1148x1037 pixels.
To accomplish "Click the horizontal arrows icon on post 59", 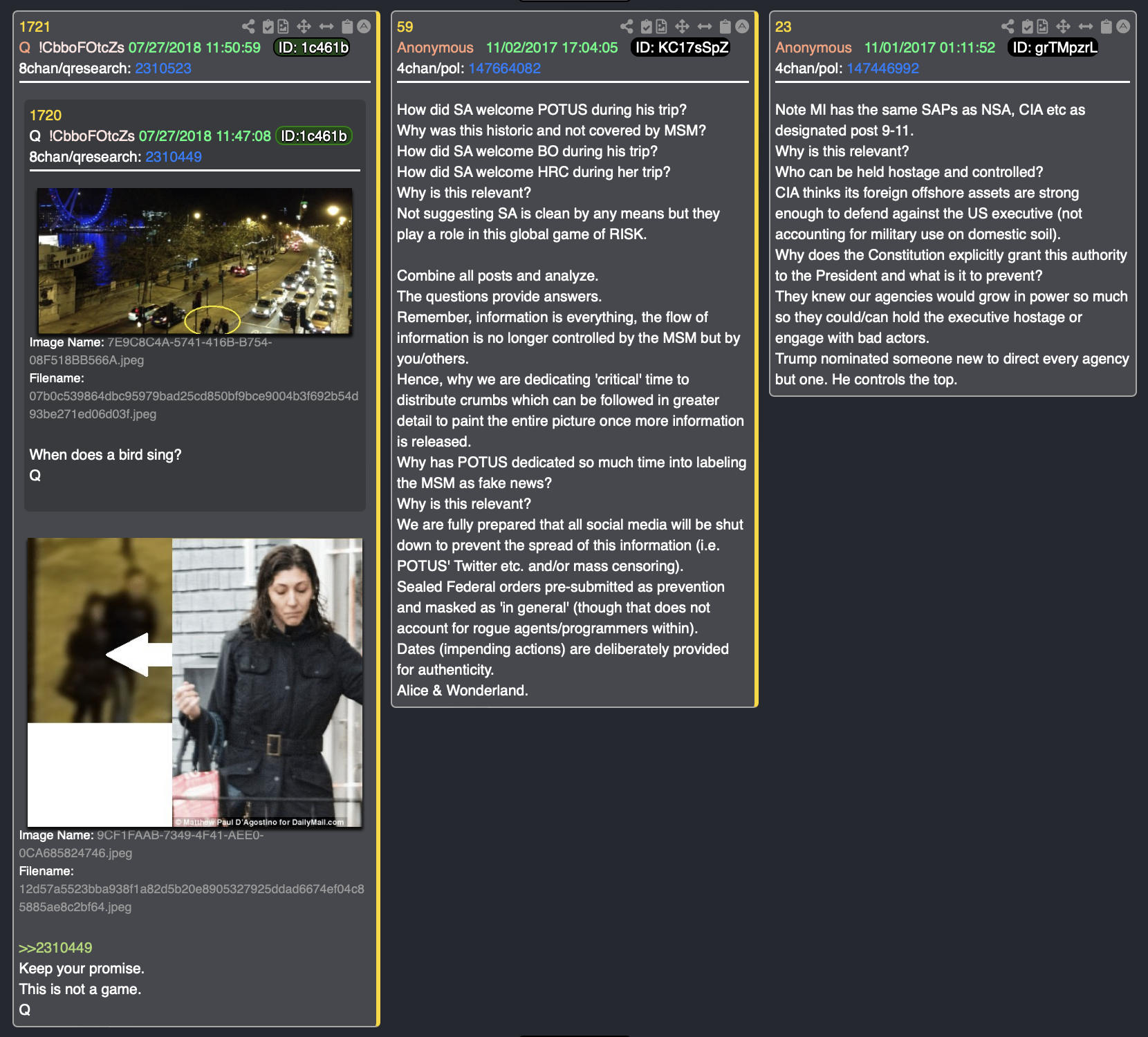I will click(x=705, y=27).
